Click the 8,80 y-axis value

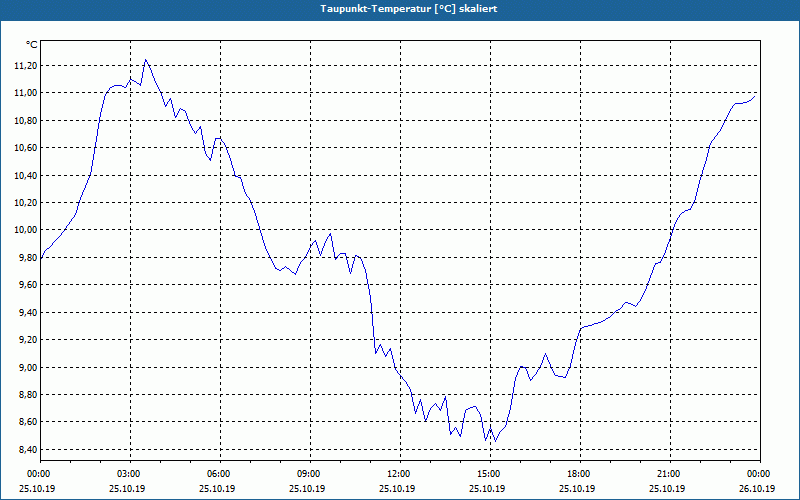(29, 394)
